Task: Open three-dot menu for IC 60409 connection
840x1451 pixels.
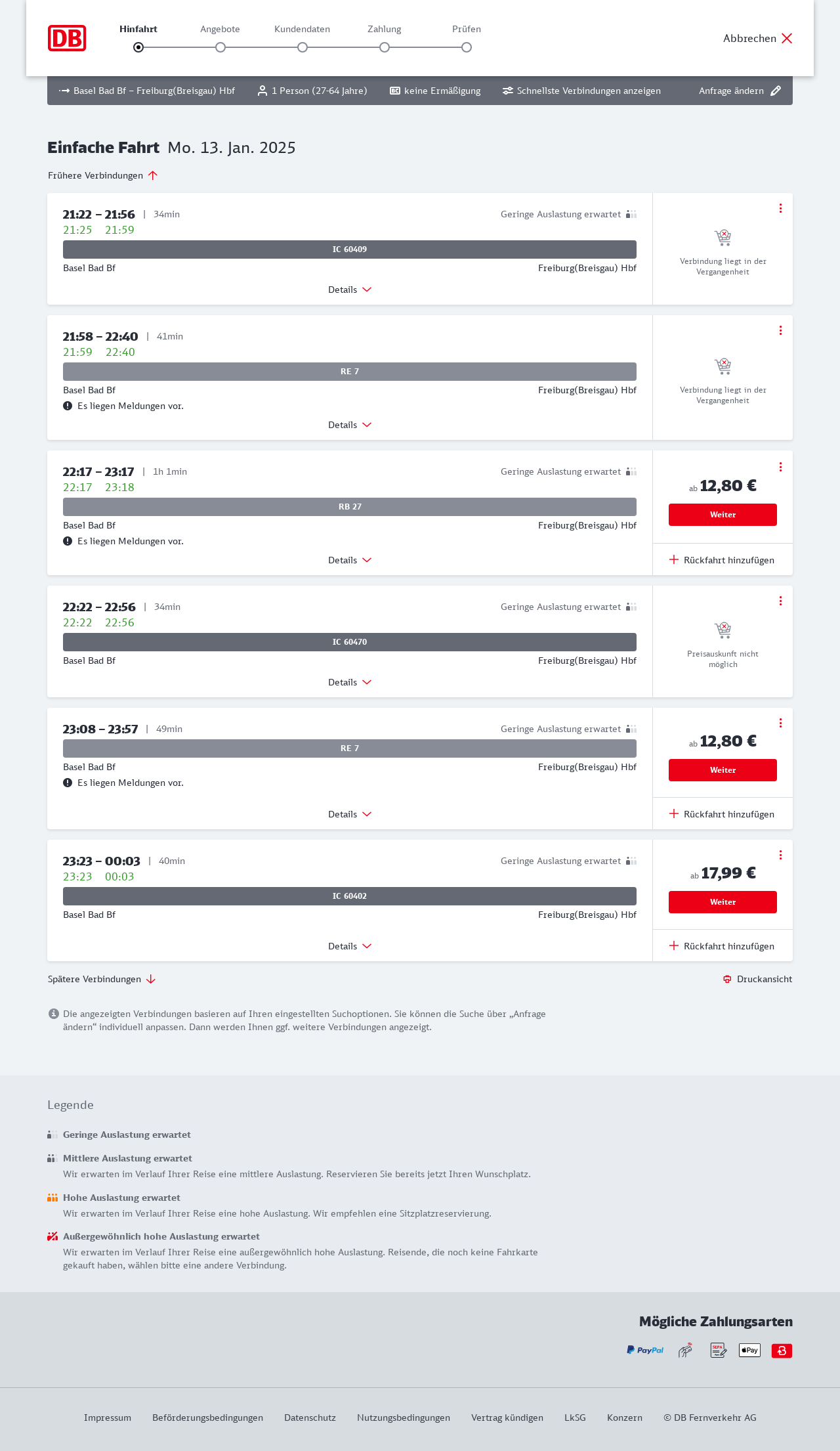Action: coord(780,208)
